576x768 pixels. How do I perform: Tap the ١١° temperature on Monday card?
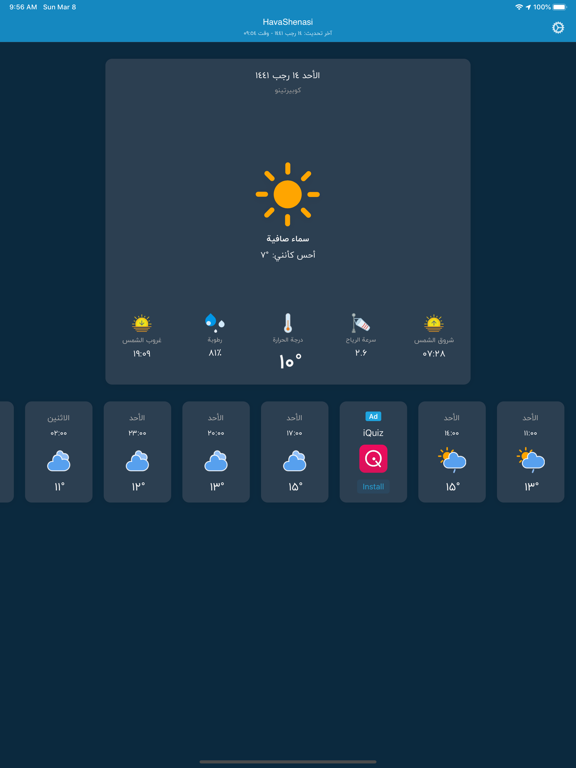point(60,486)
